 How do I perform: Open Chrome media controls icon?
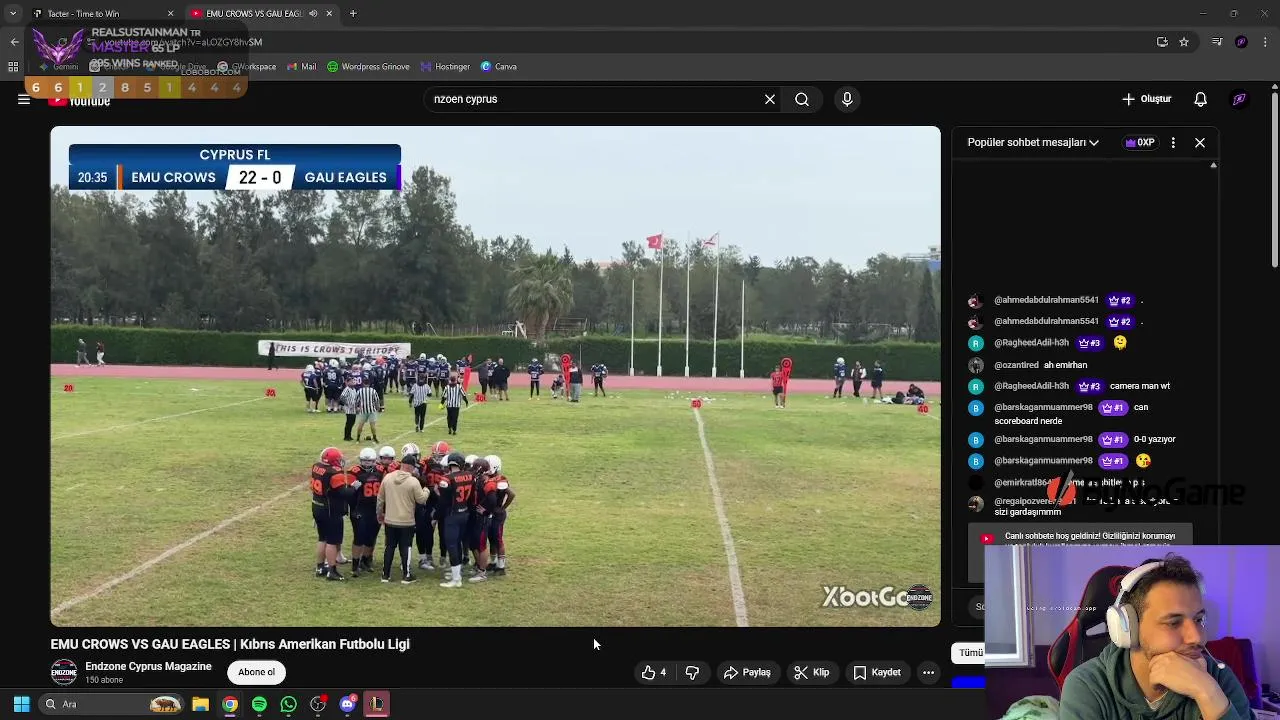pos(1217,42)
